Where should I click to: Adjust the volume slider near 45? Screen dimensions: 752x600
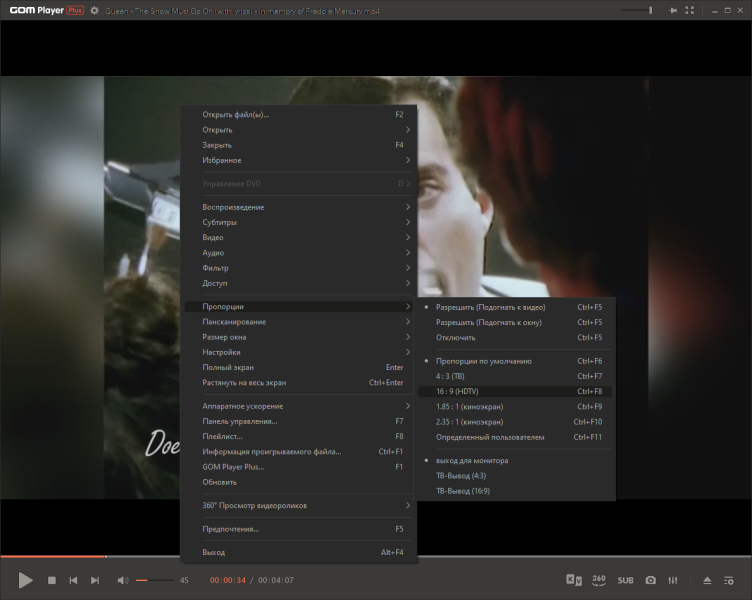pyautogui.click(x=155, y=580)
